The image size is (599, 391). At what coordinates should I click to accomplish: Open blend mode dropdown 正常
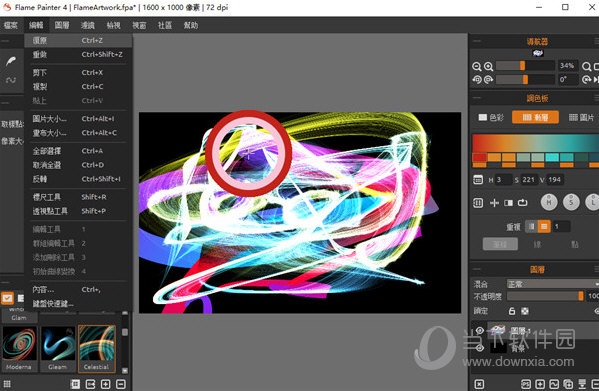click(x=553, y=284)
